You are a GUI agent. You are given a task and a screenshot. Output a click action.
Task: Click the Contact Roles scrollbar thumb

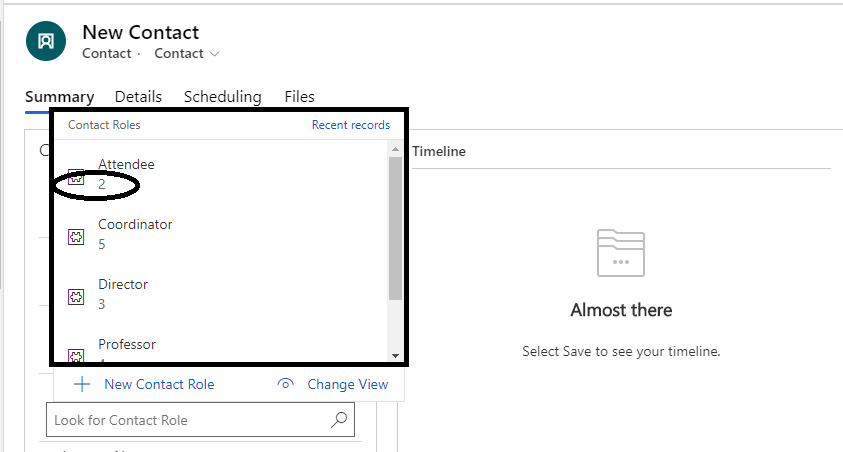click(x=395, y=228)
